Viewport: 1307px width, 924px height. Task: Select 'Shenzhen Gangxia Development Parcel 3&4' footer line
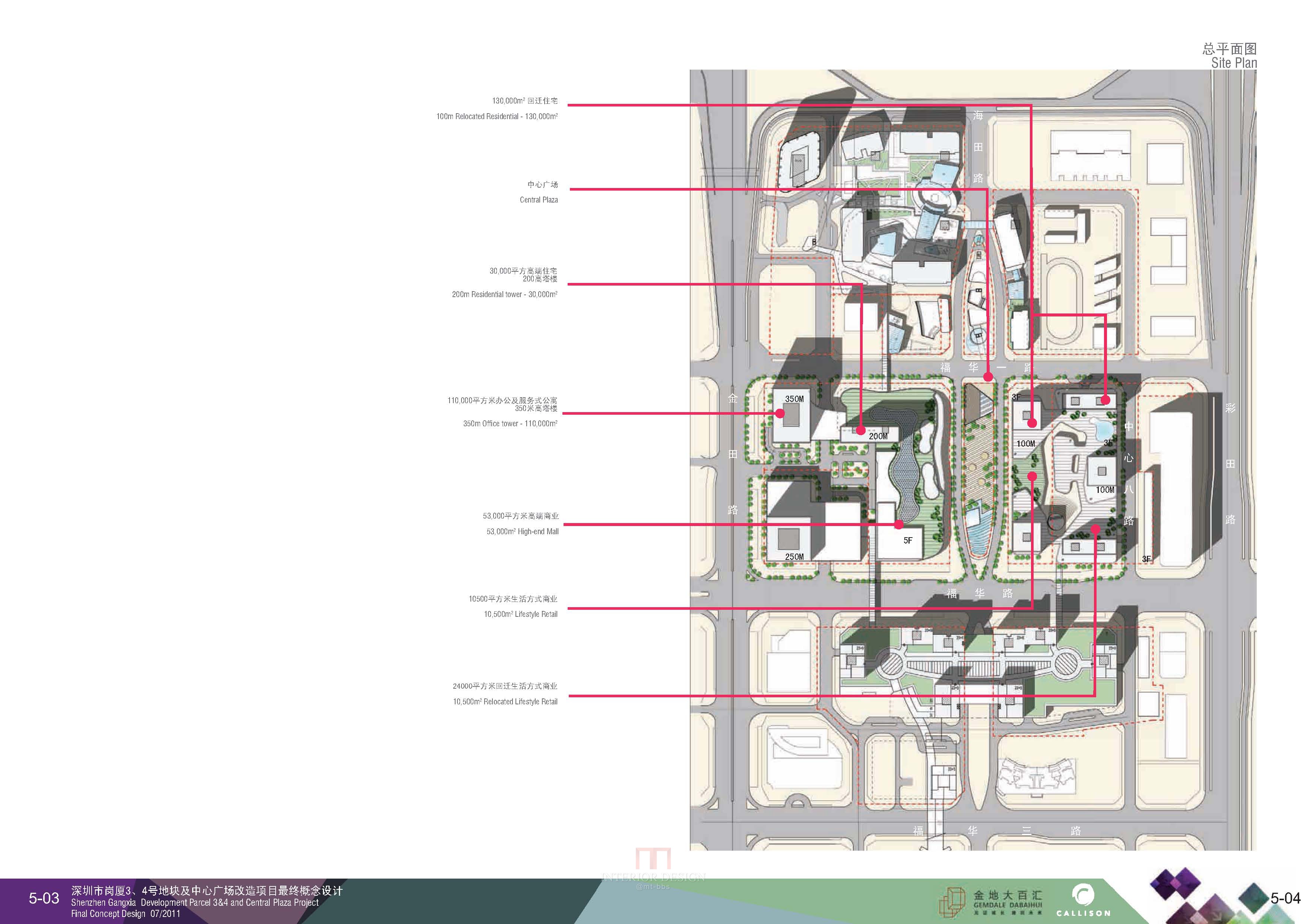pos(195,903)
